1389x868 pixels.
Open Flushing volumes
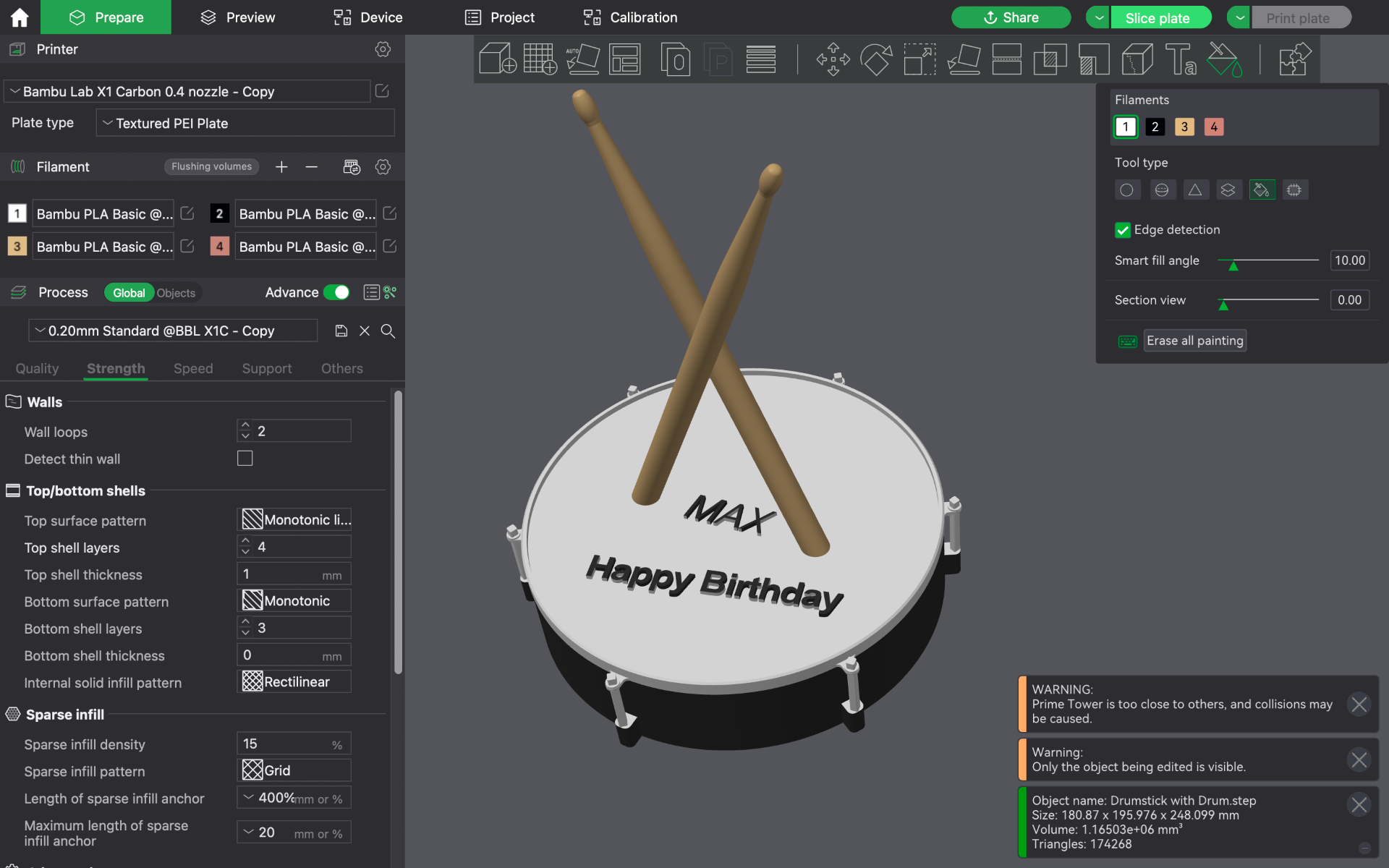click(211, 166)
